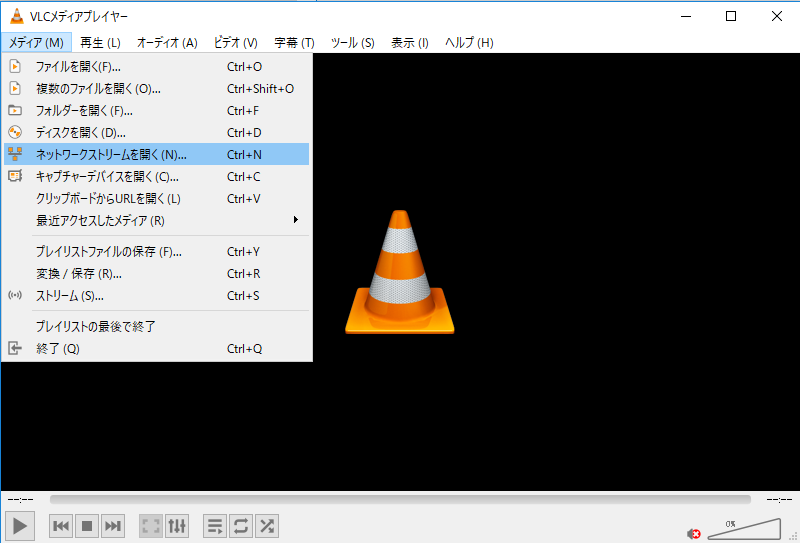
Task: Open the 表示 (I) menu
Action: point(410,42)
